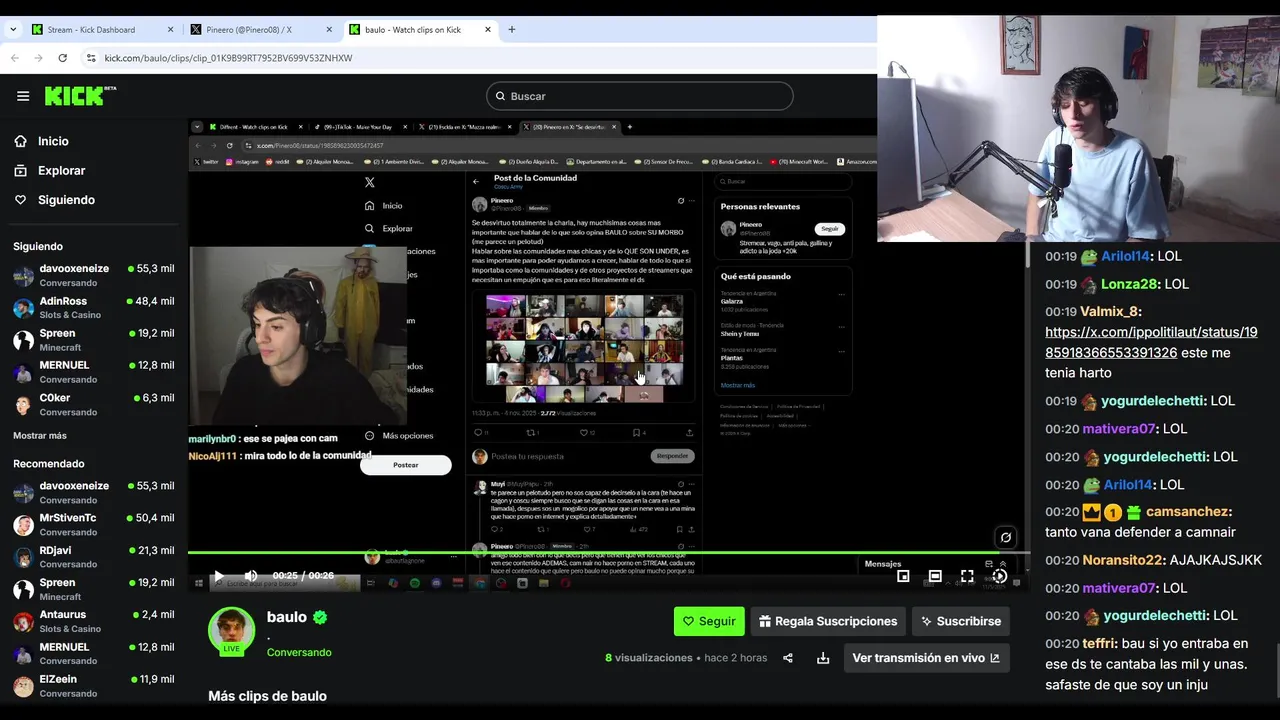Click the browser address bar URL

tap(228, 58)
